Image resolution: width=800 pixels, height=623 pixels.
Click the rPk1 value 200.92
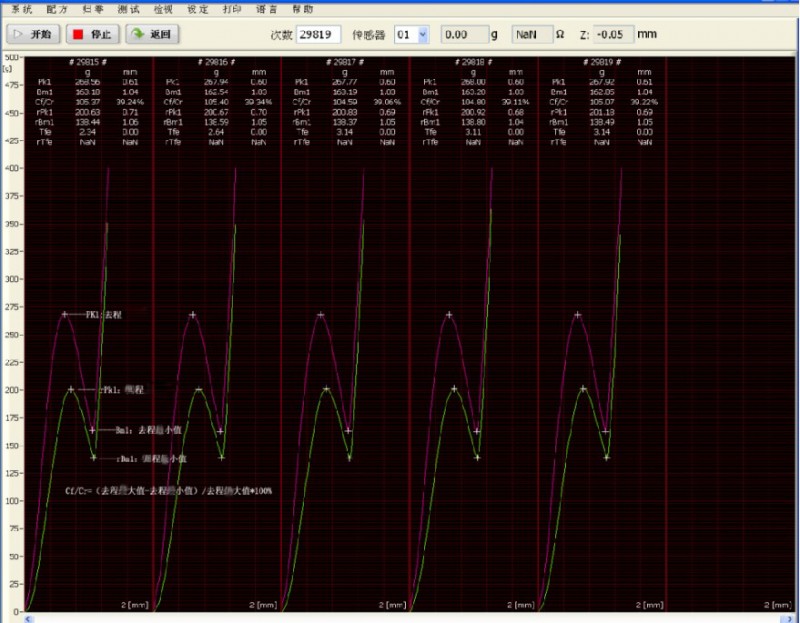pos(473,112)
